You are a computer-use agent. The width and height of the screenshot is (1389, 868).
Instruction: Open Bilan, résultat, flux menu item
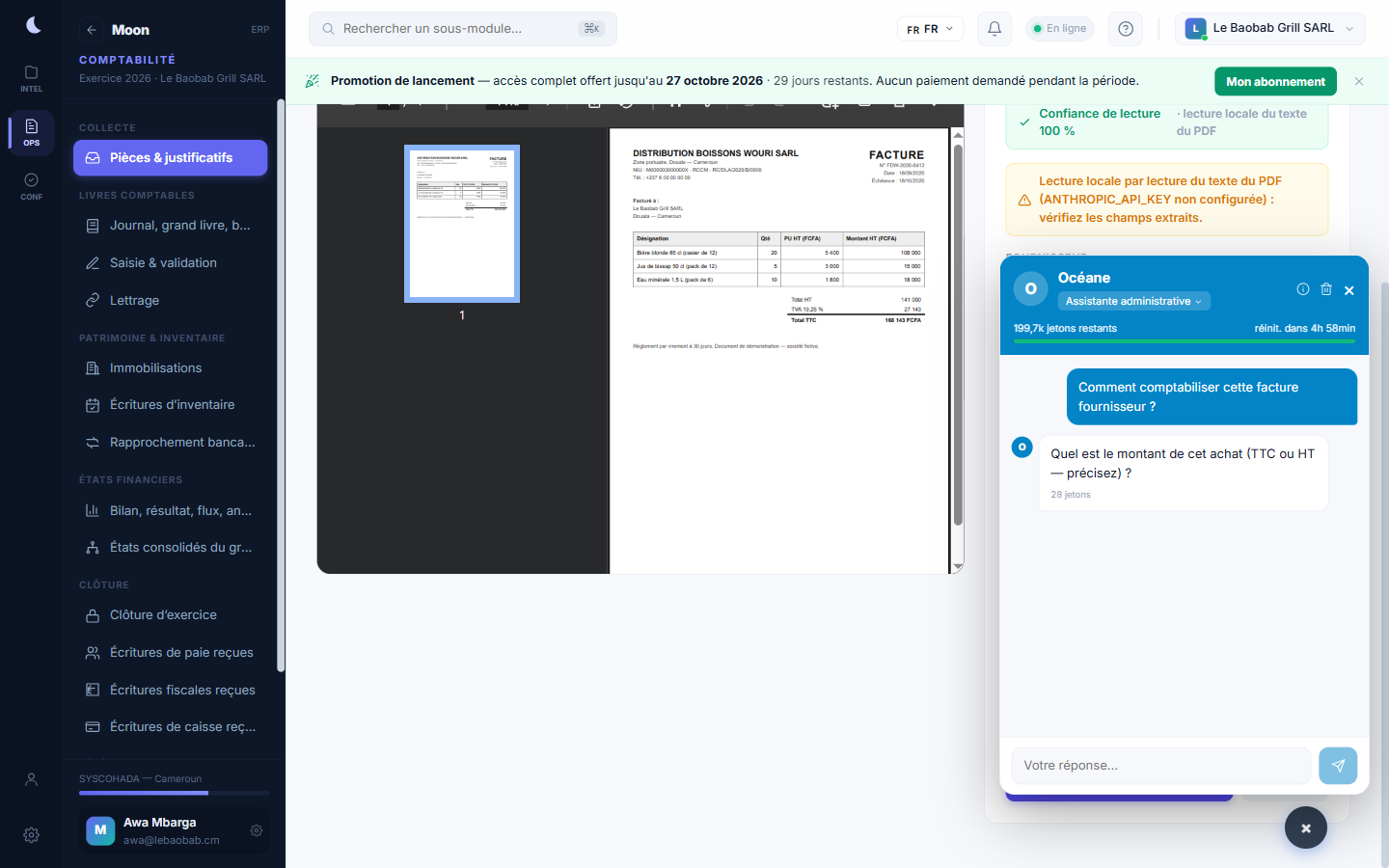[x=171, y=511]
